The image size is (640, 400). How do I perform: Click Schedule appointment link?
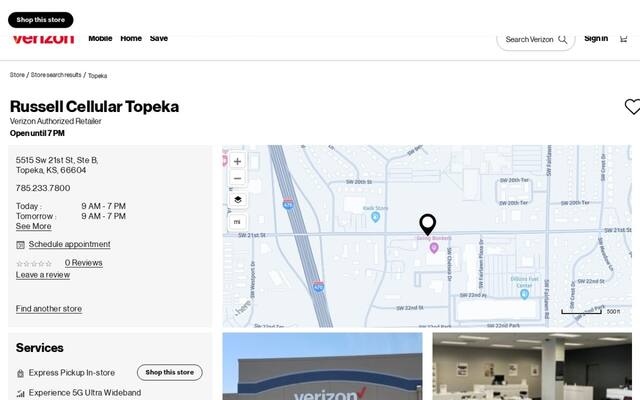tap(69, 244)
